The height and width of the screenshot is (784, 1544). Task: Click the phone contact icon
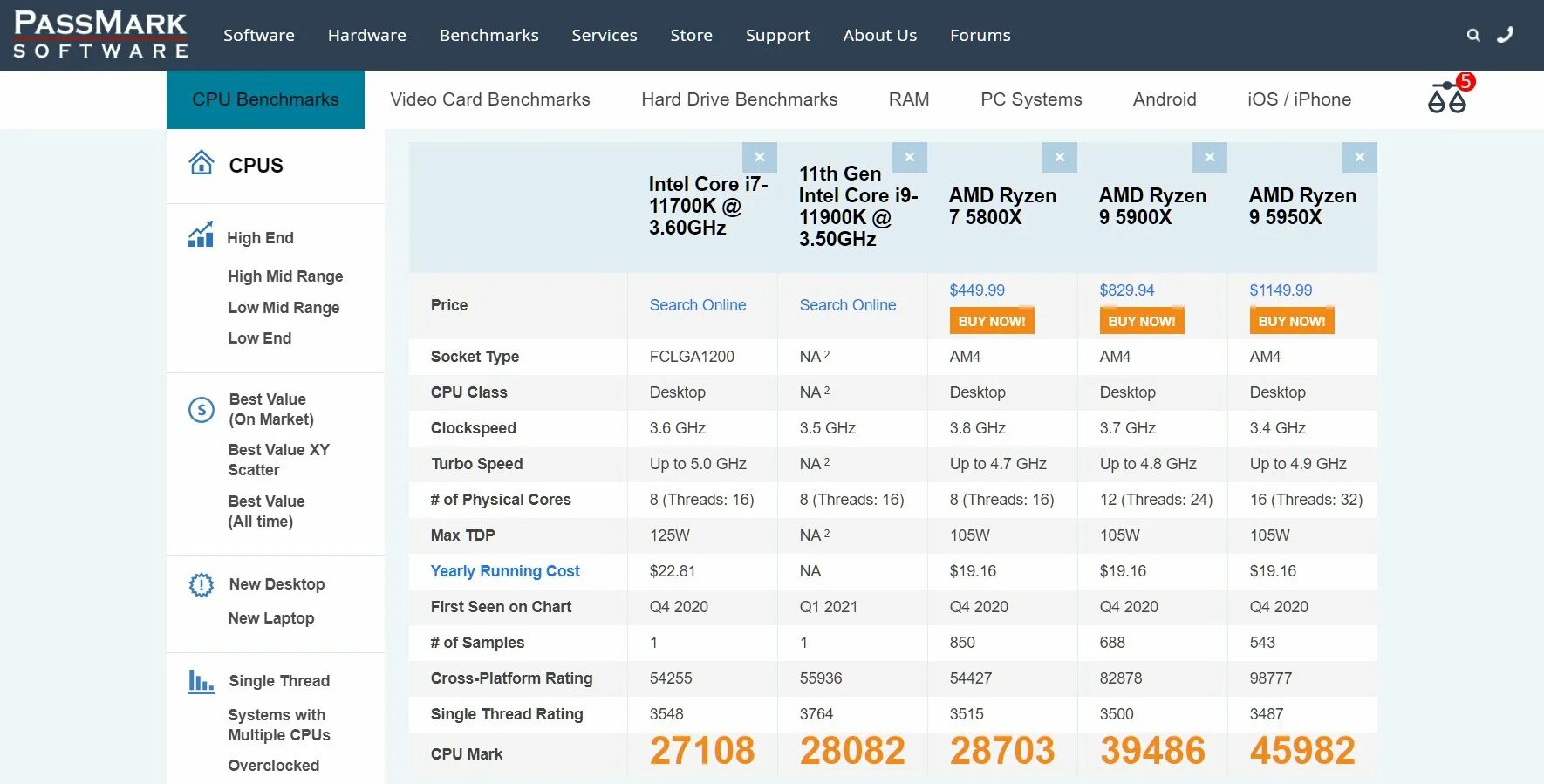pyautogui.click(x=1506, y=35)
